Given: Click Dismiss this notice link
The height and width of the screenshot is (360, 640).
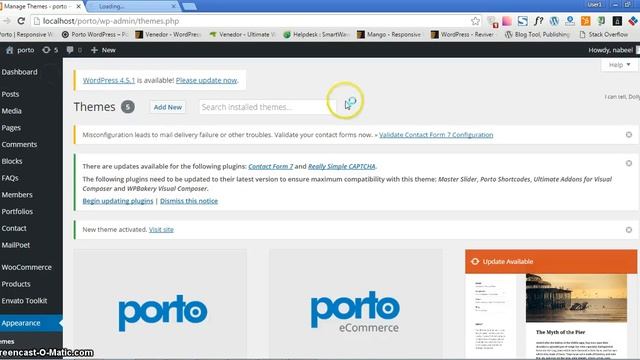Looking at the screenshot, I should pyautogui.click(x=189, y=201).
